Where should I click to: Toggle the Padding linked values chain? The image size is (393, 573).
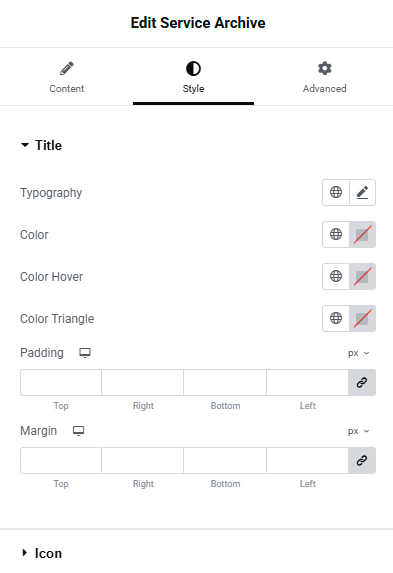click(x=362, y=383)
